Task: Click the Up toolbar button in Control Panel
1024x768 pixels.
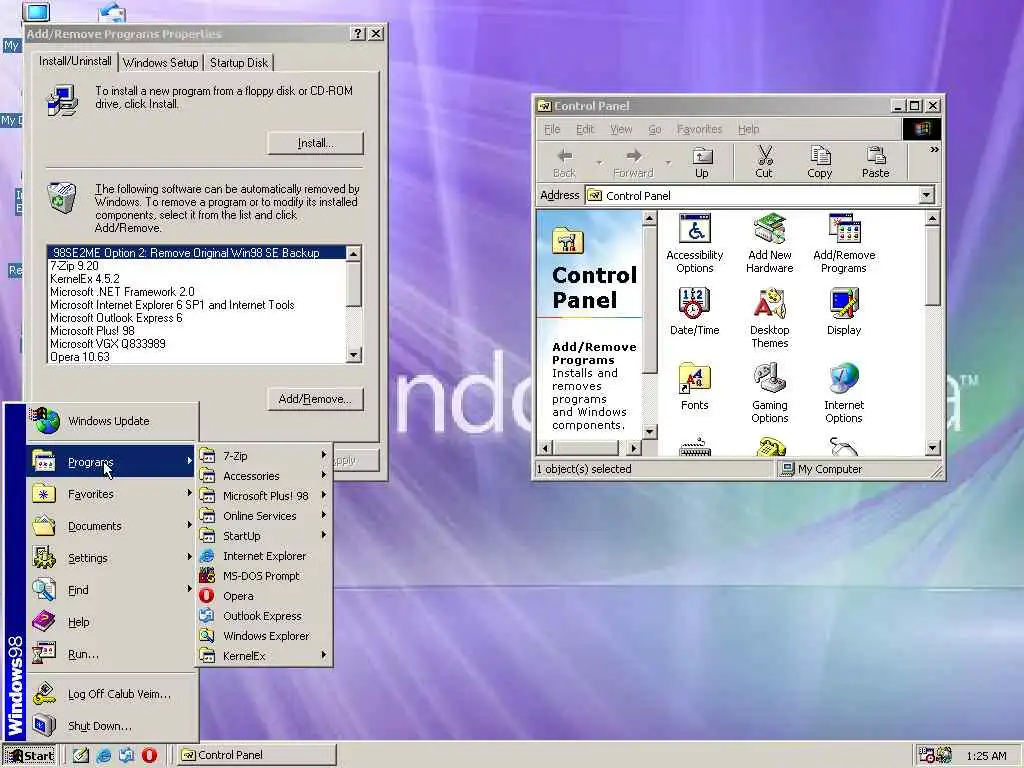Action: pos(702,162)
